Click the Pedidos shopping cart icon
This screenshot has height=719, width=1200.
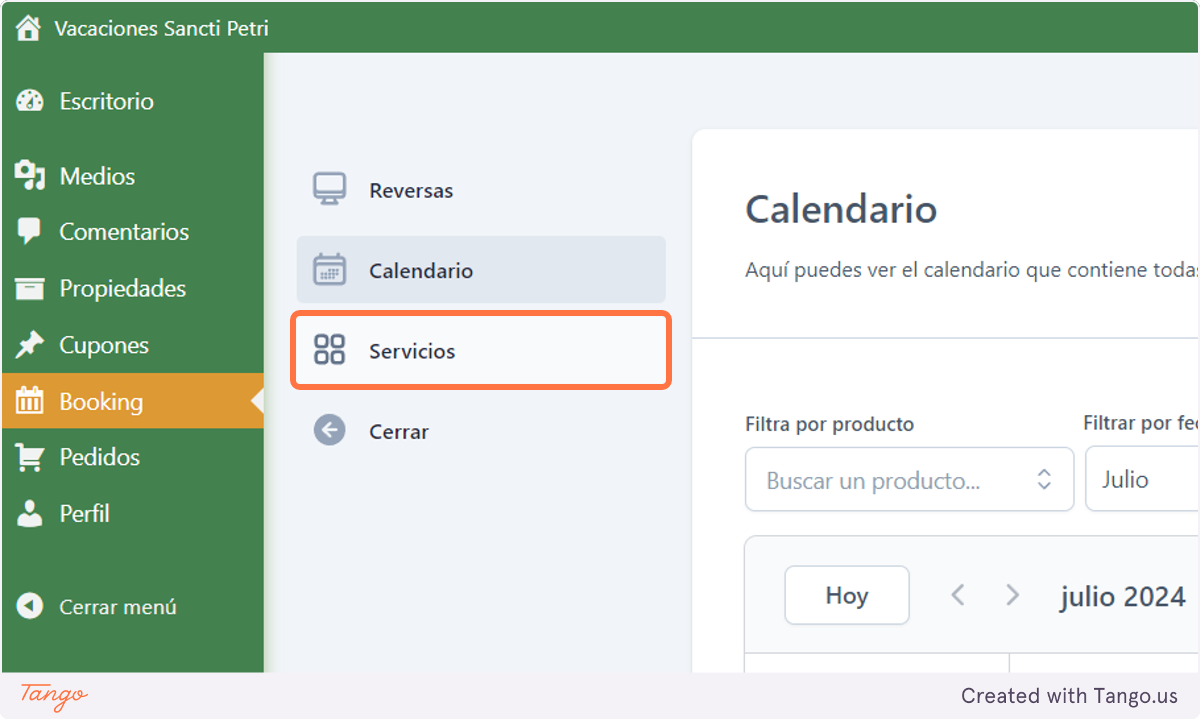[x=30, y=458]
